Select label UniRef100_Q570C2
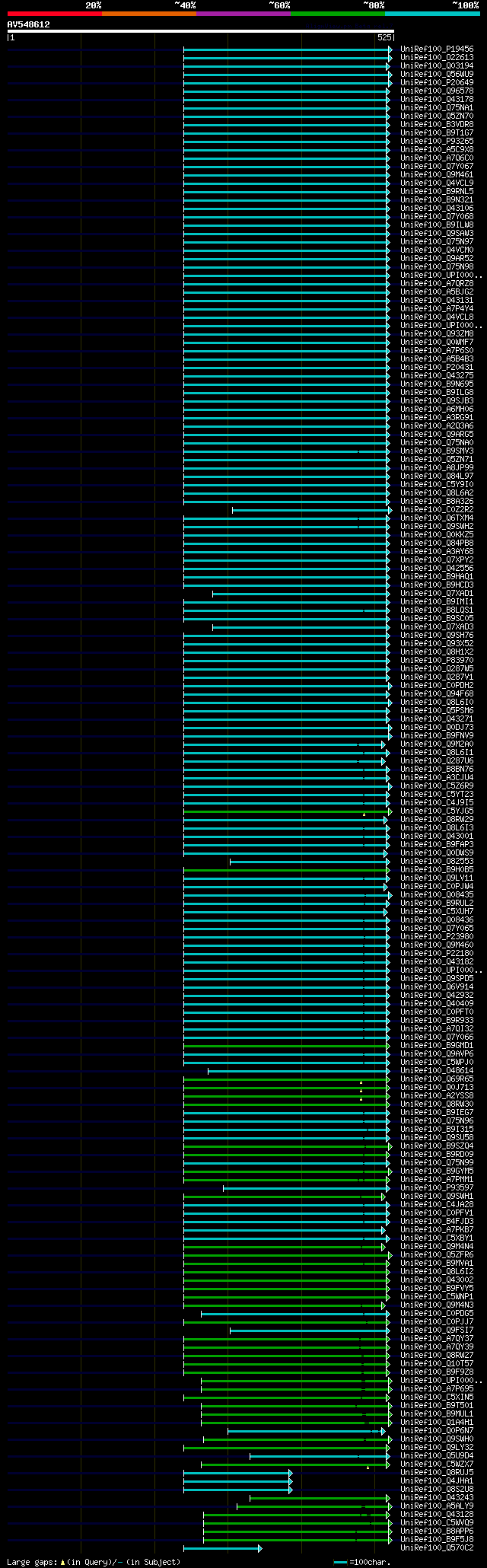 437,1547
